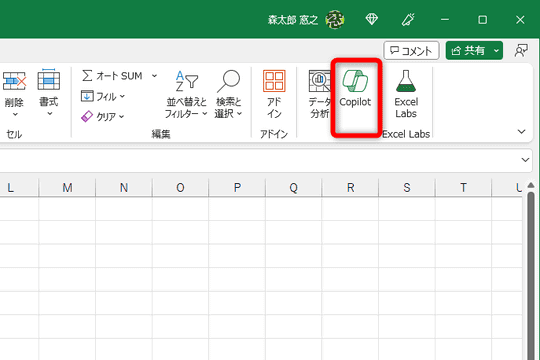Click the 削除 delete cells icon
The width and height of the screenshot is (540, 360).
pos(14,81)
